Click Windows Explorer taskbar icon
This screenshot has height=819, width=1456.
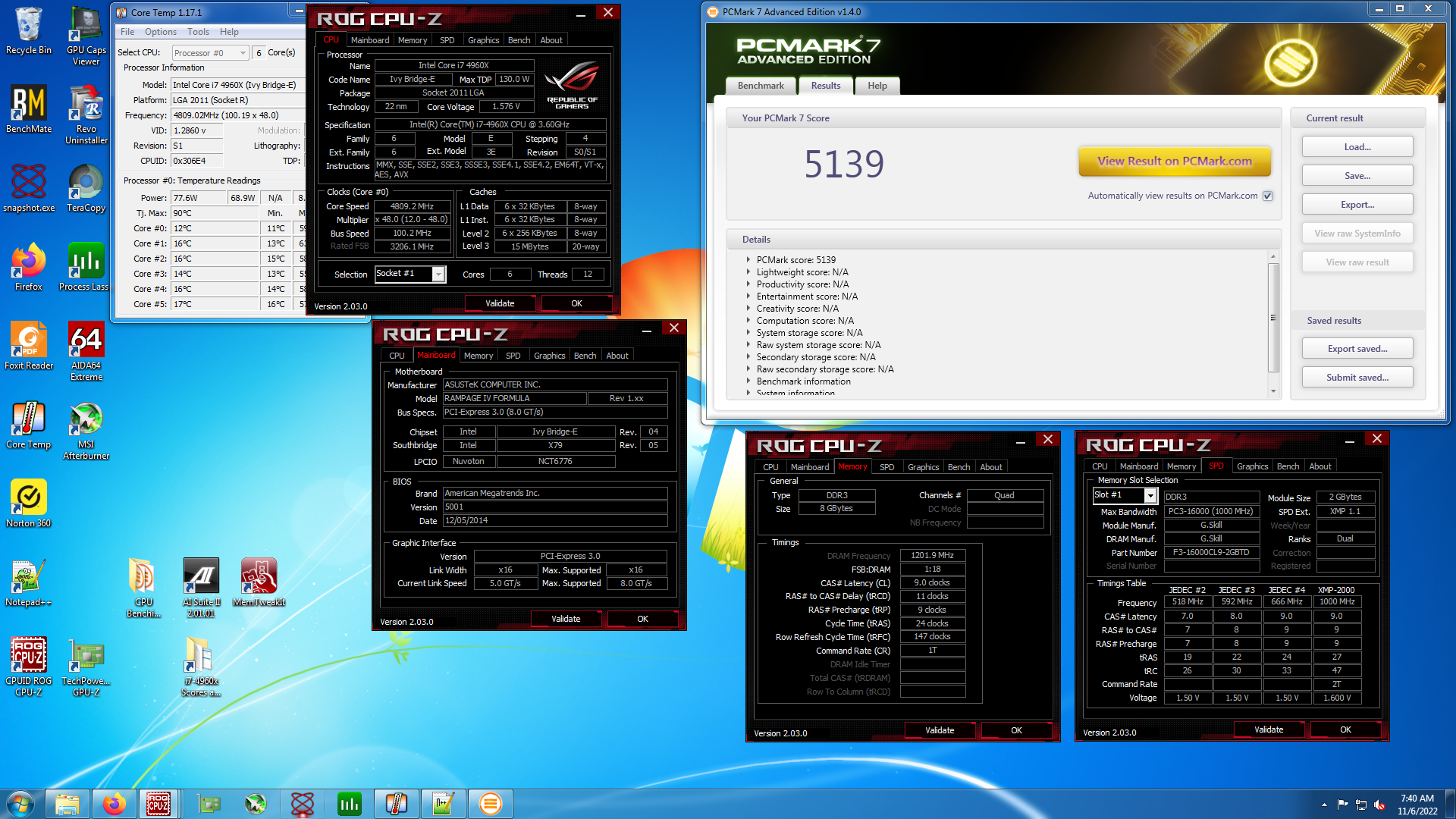(x=67, y=804)
